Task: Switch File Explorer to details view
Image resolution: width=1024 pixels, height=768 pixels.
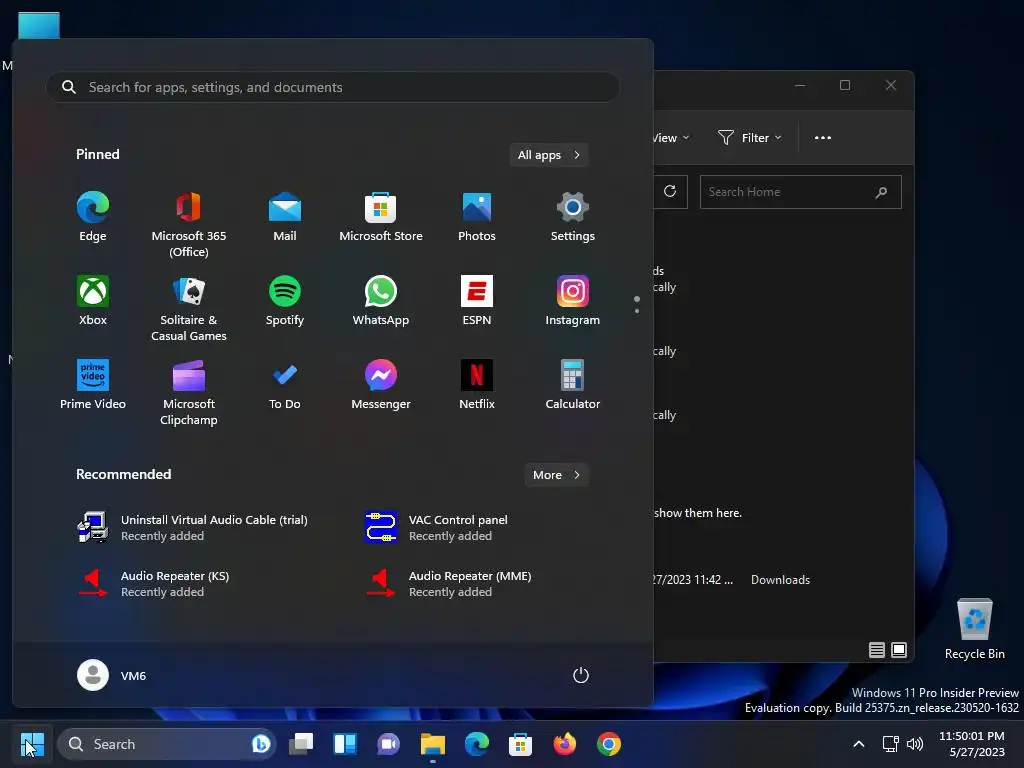Action: [876, 650]
